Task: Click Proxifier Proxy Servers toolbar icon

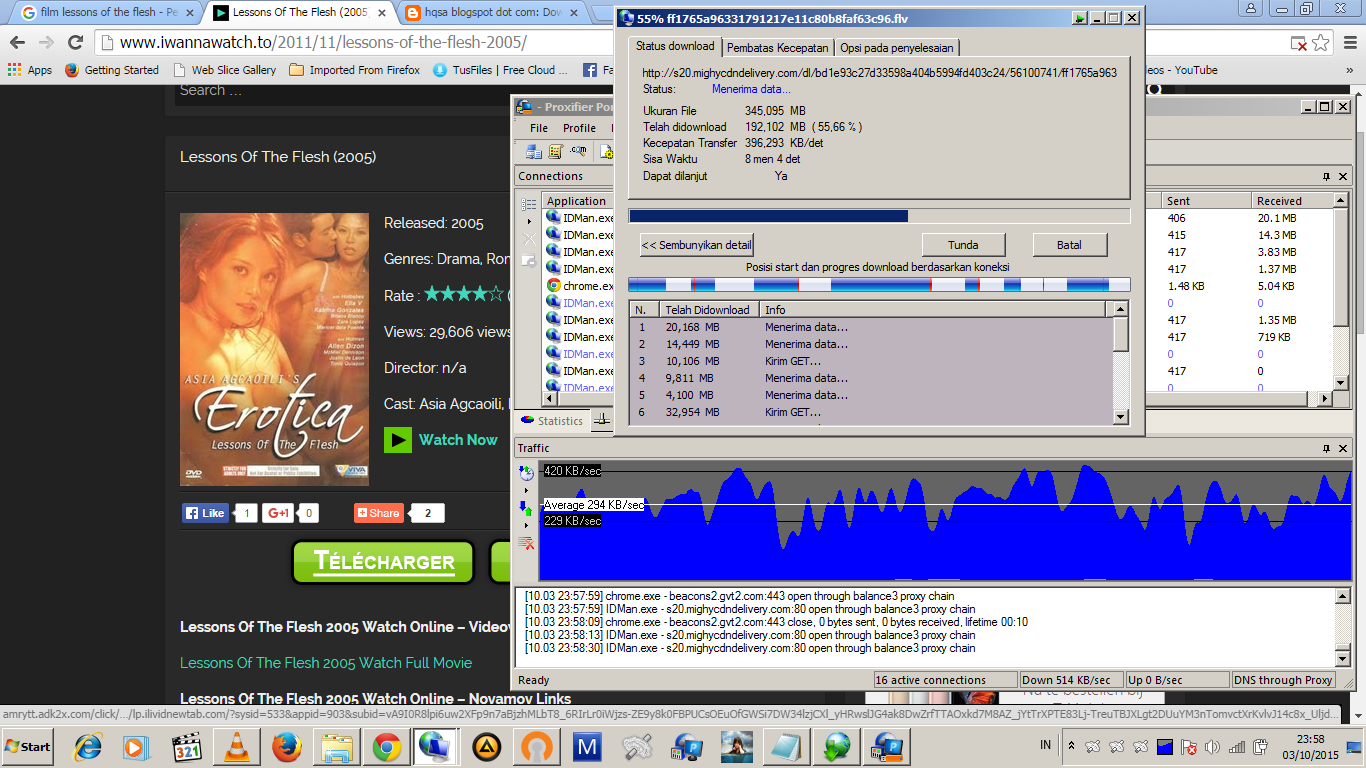Action: point(534,152)
